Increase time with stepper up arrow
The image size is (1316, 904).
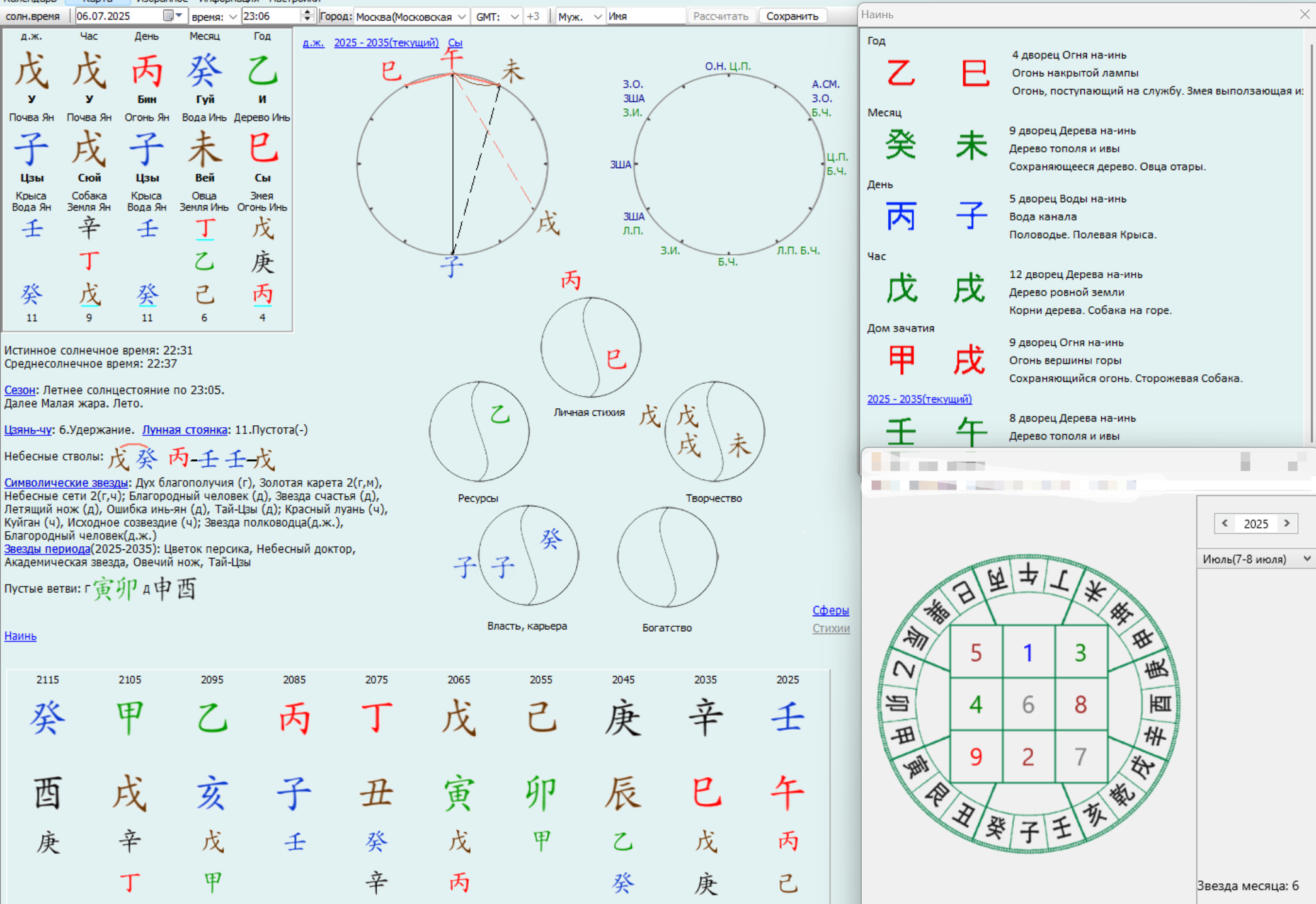(307, 12)
